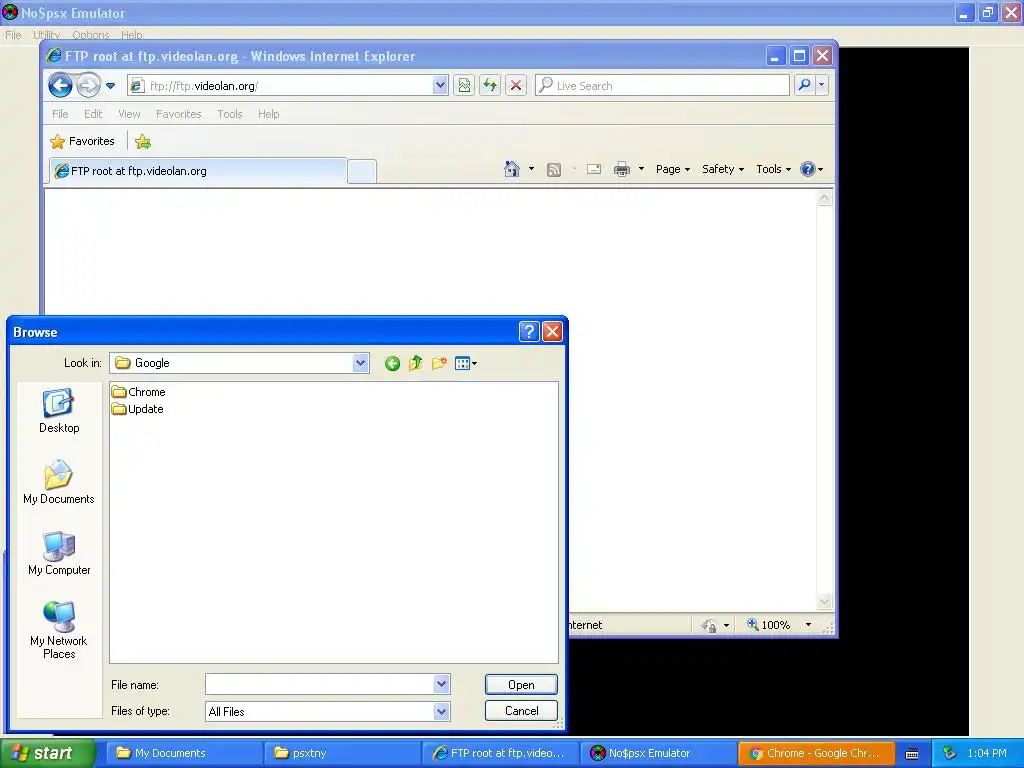This screenshot has width=1024, height=768.
Task: Open the IE View menu
Action: point(129,114)
